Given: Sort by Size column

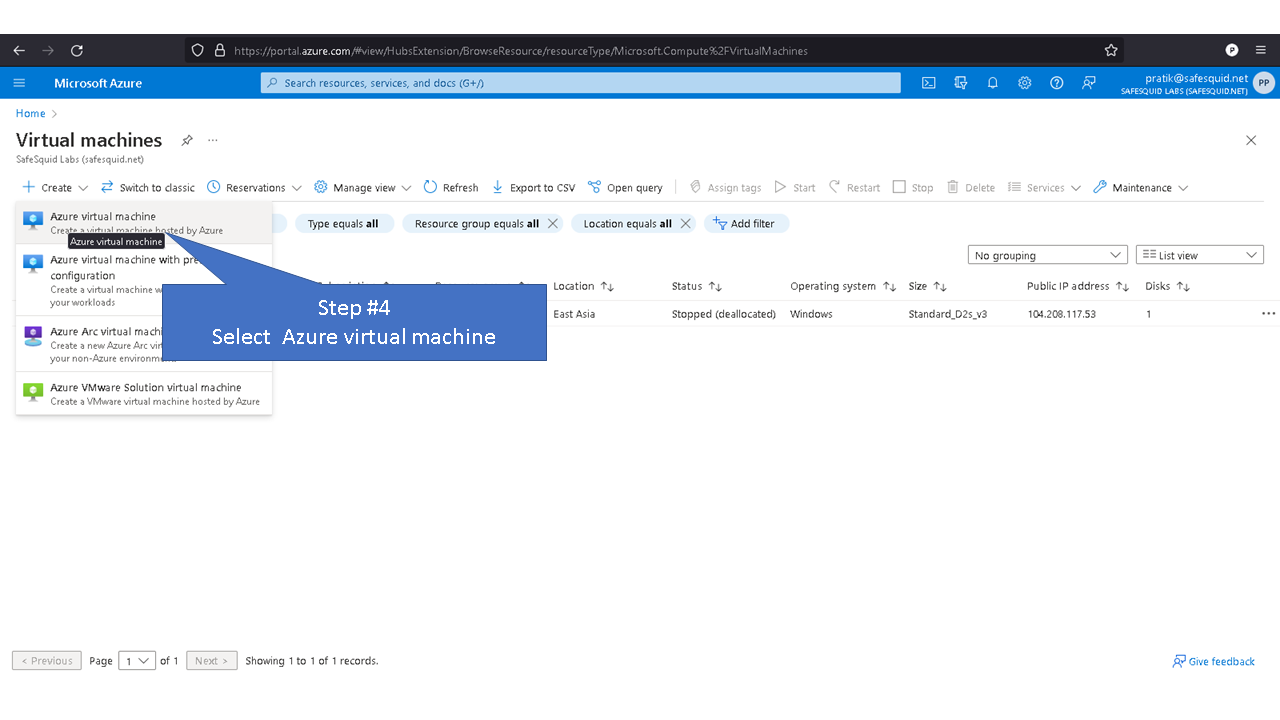Looking at the screenshot, I should [927, 286].
